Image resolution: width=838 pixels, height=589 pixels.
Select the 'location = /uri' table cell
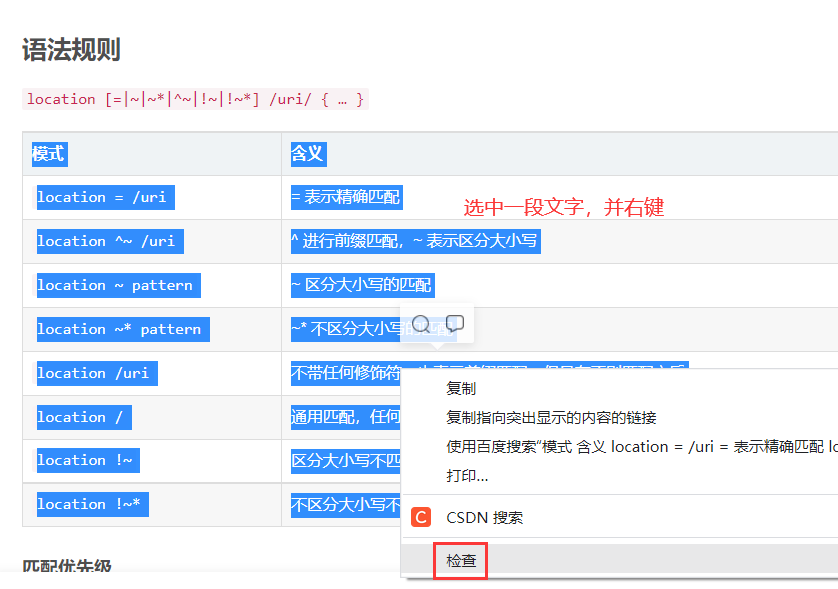[x=104, y=197]
